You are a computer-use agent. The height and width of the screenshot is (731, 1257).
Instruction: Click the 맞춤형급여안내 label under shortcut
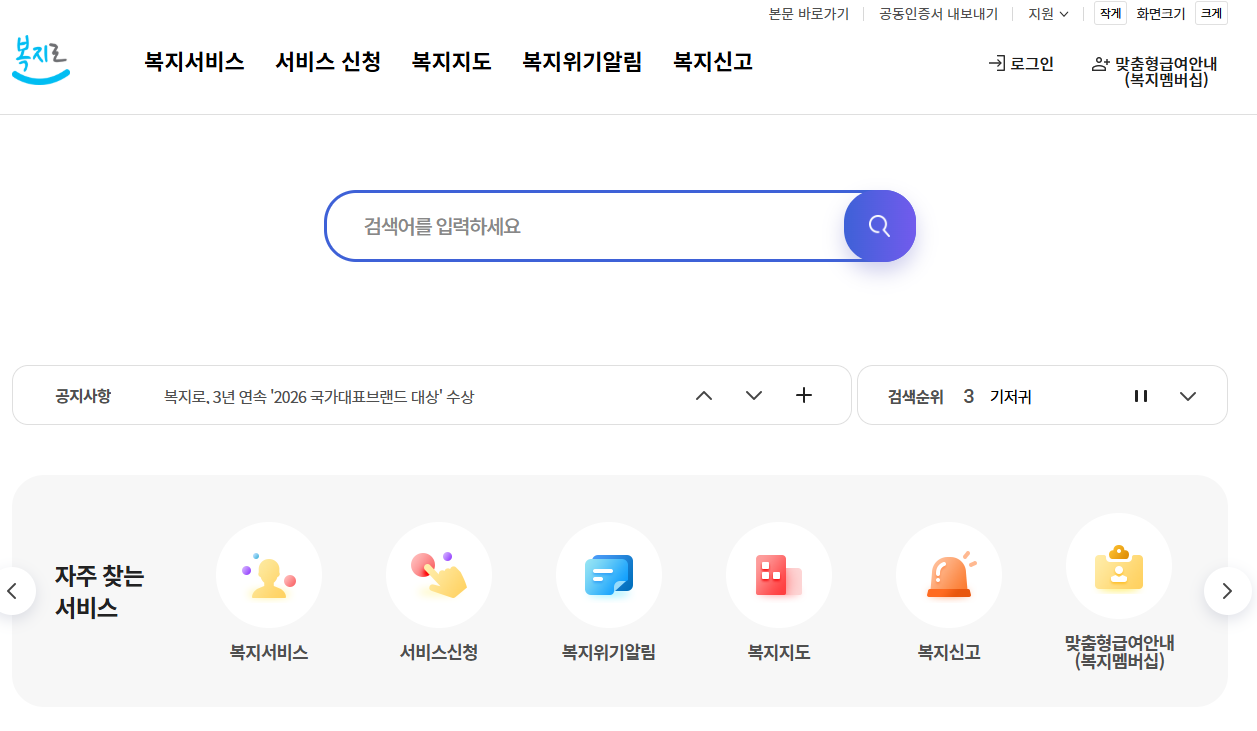click(x=1119, y=652)
